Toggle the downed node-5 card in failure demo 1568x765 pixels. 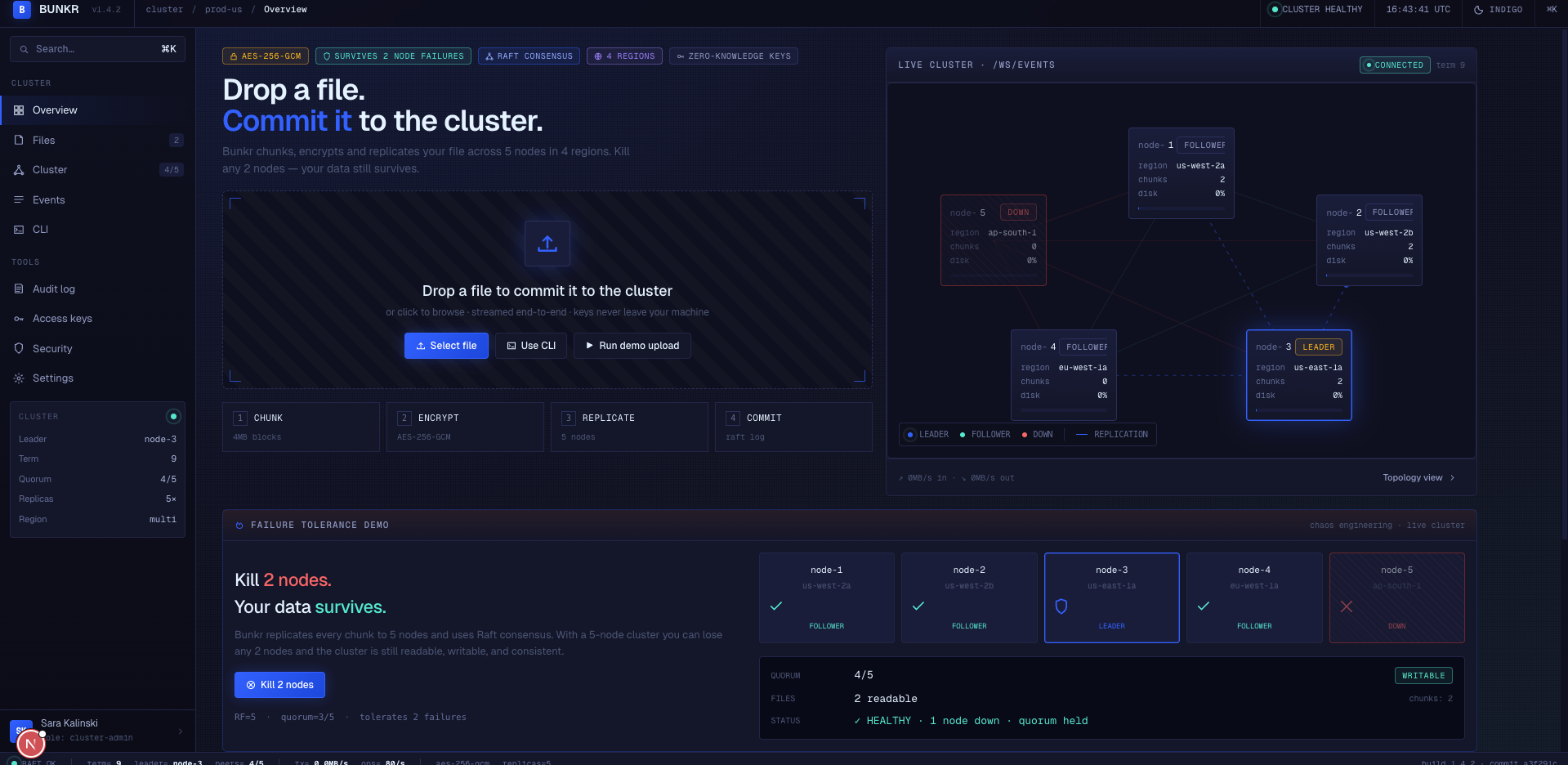[1397, 598]
